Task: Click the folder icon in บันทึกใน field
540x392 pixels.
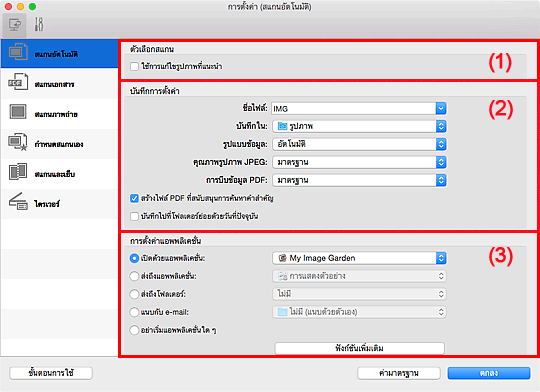Action: [x=282, y=126]
